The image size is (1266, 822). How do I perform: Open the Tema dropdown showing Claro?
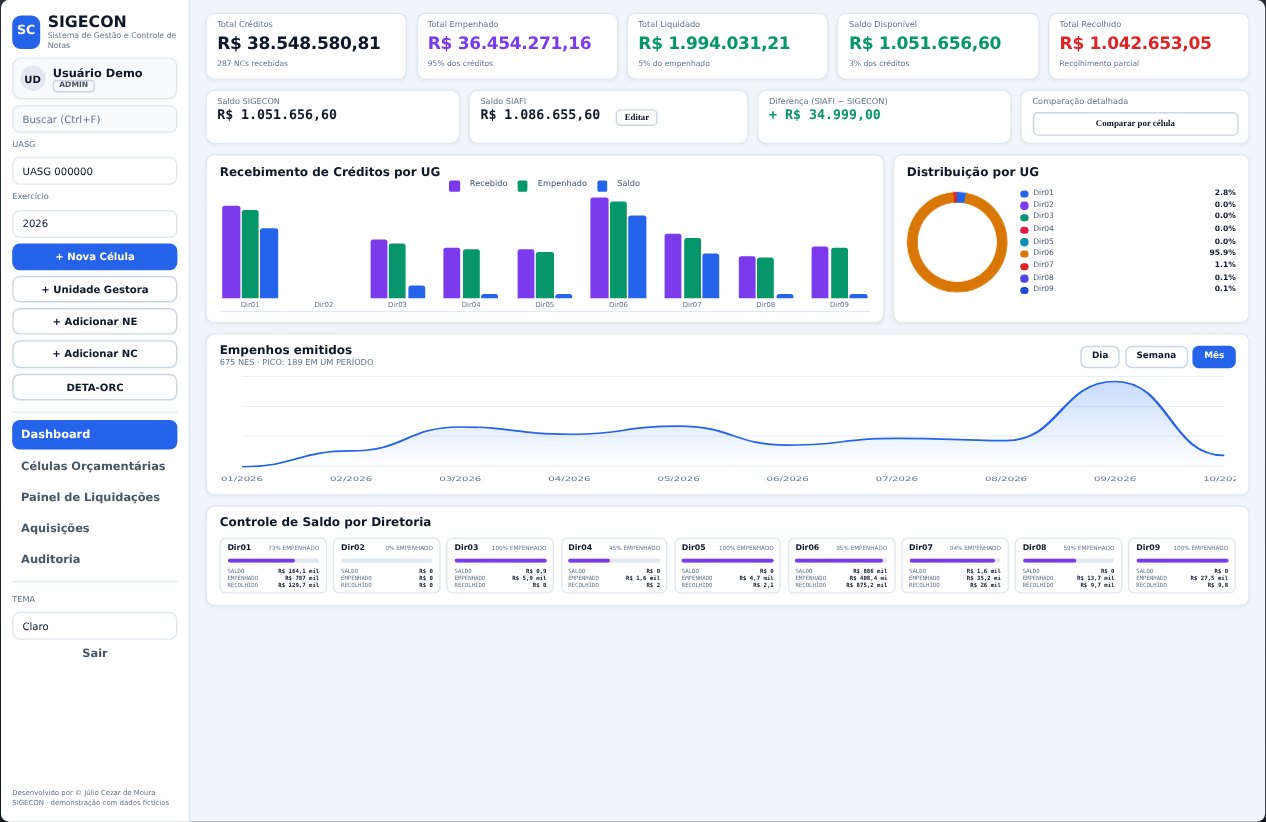pos(94,626)
